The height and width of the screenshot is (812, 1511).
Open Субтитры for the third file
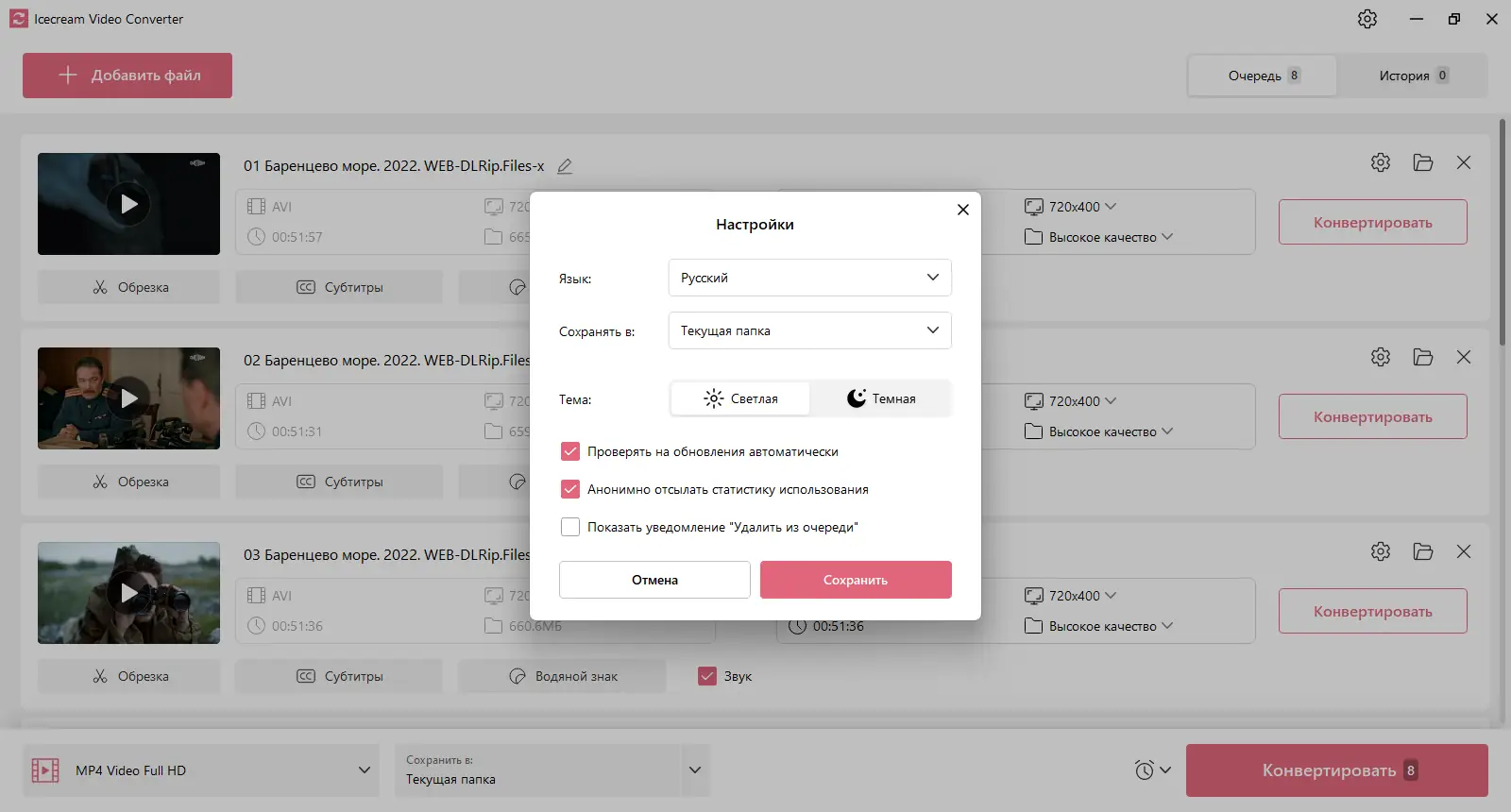[339, 676]
